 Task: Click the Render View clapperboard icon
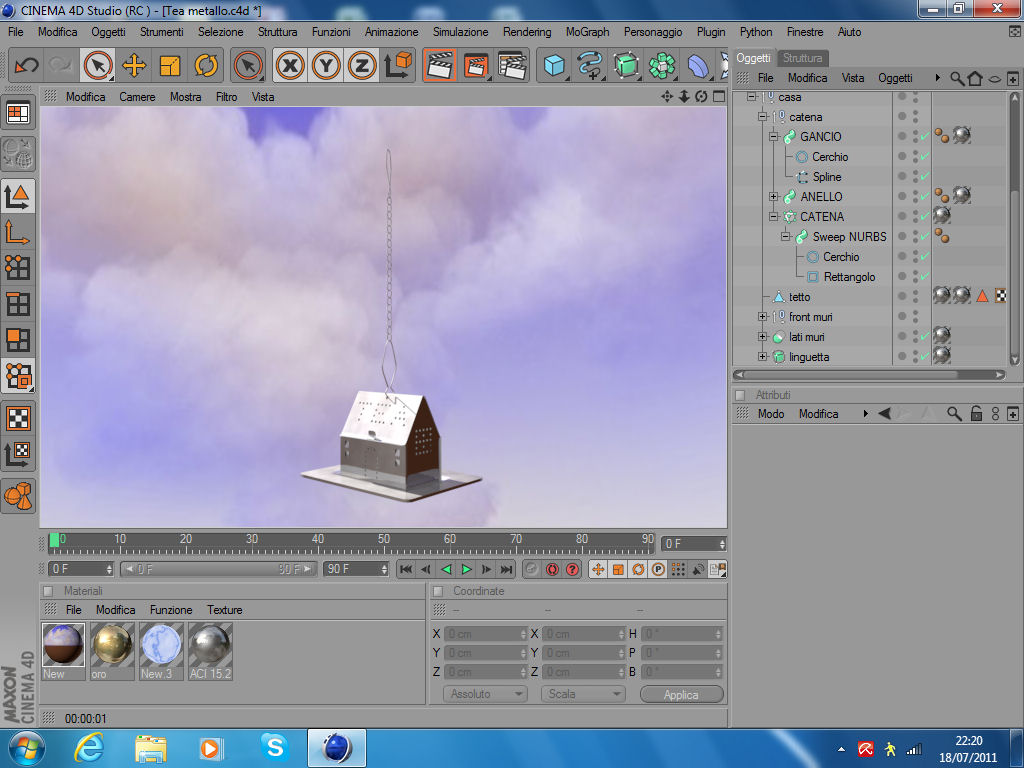(x=439, y=66)
